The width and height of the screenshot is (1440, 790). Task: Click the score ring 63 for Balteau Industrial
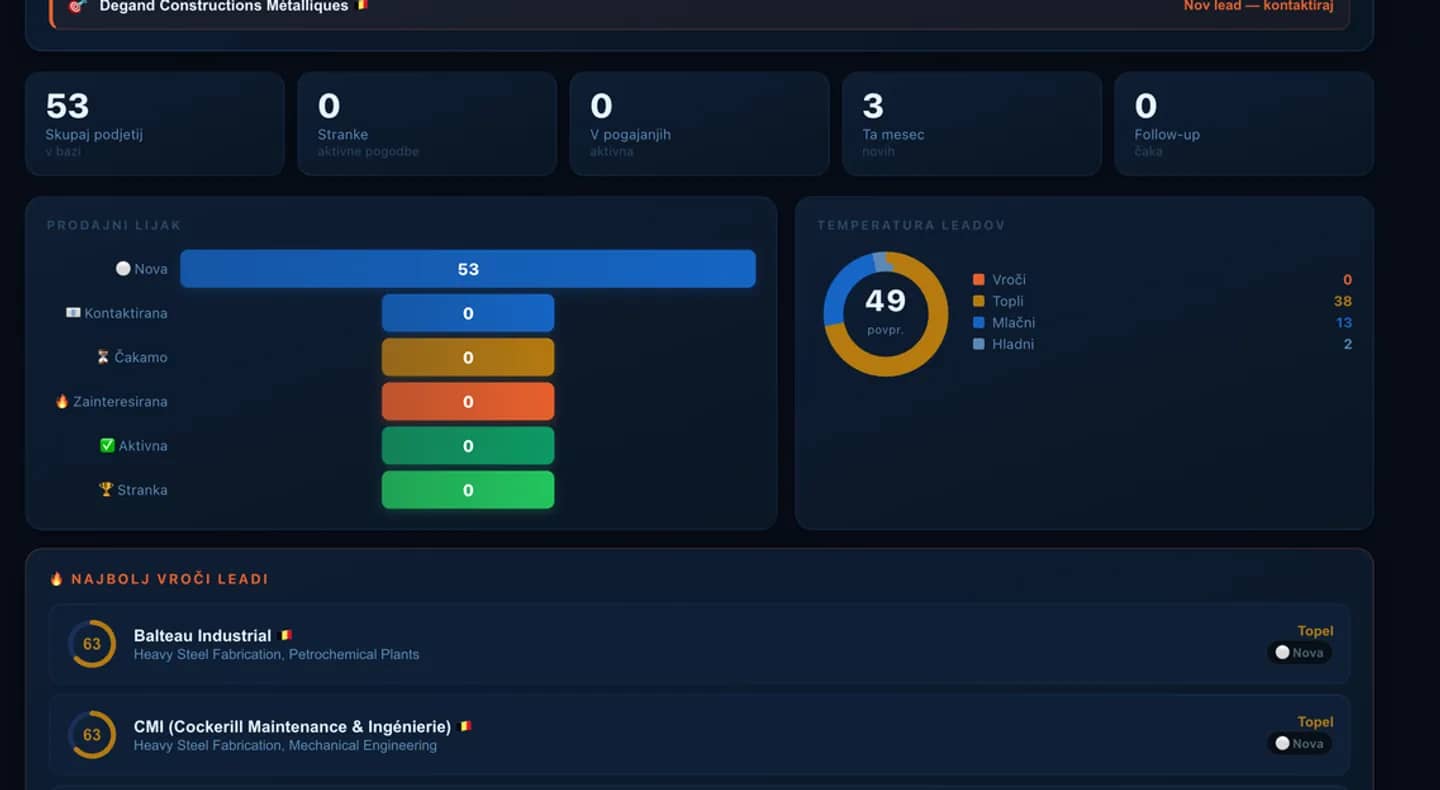point(92,644)
